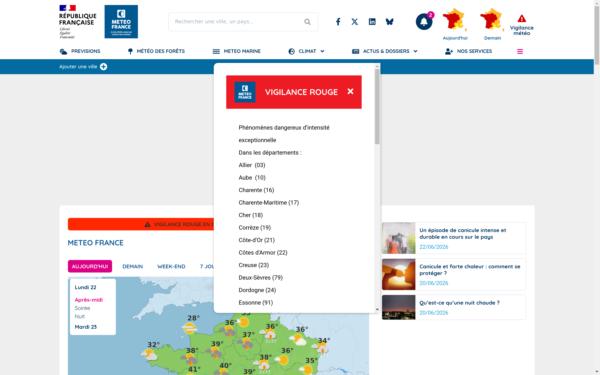The width and height of the screenshot is (600, 375).
Task: Click department Charente (16)
Action: pyautogui.click(x=256, y=190)
